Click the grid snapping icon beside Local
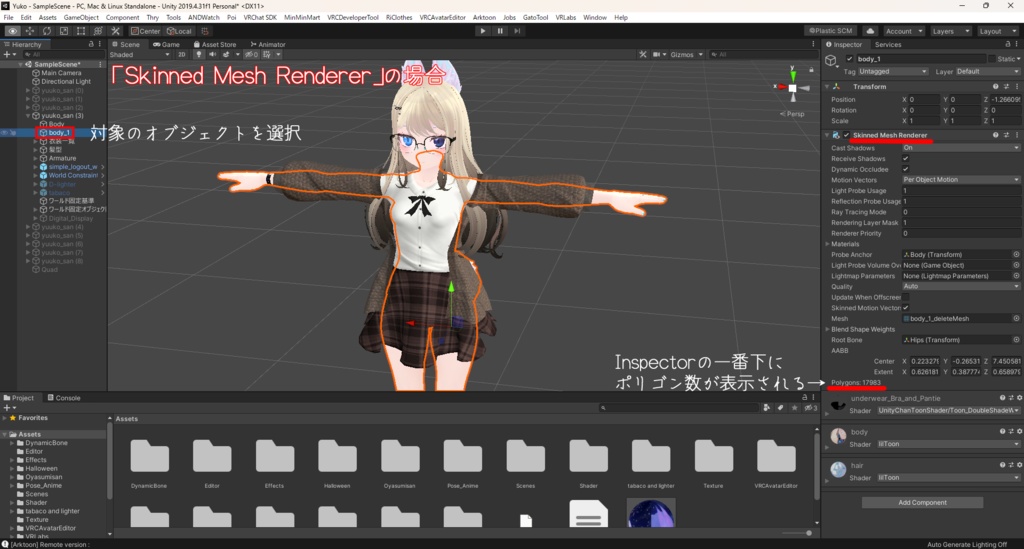The width and height of the screenshot is (1024, 549). click(204, 31)
